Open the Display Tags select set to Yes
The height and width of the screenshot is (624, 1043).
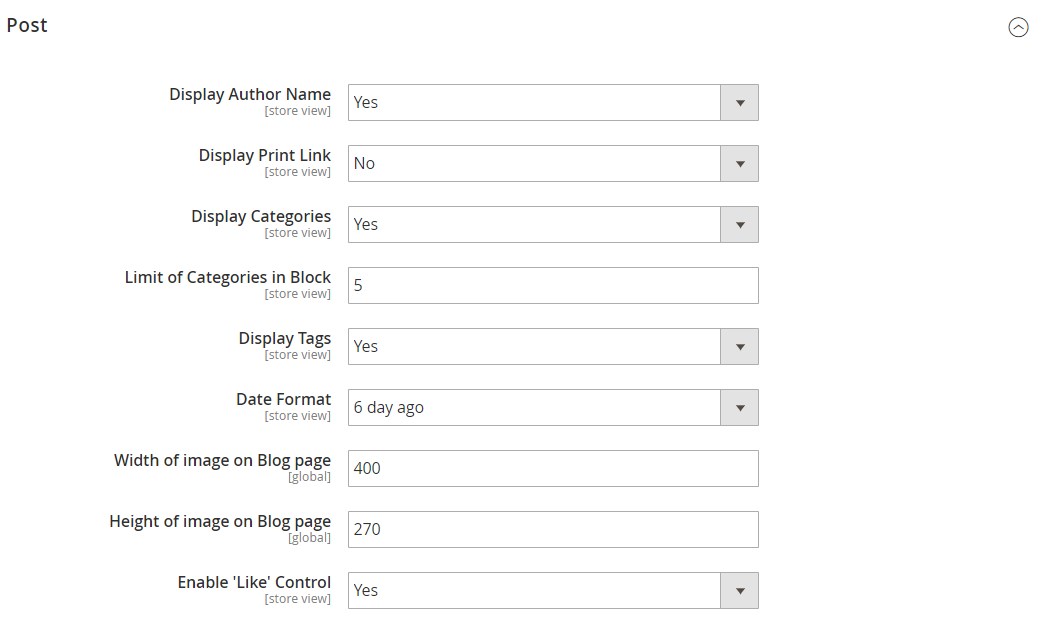[x=553, y=347]
